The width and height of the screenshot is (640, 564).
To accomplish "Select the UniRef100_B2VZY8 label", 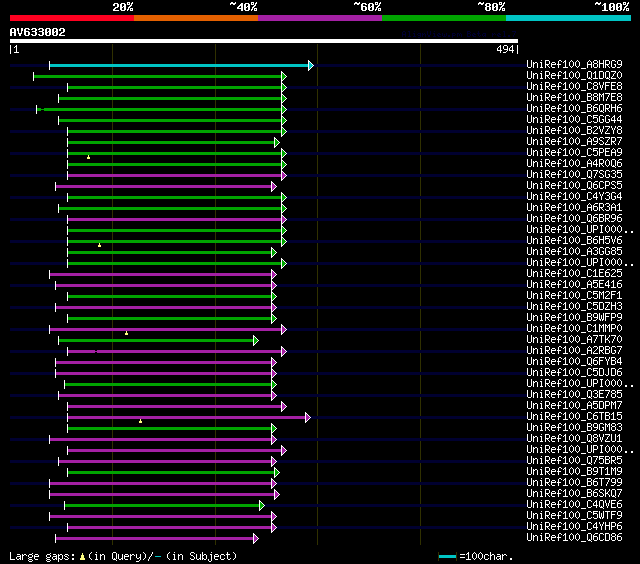I will click(x=574, y=131).
